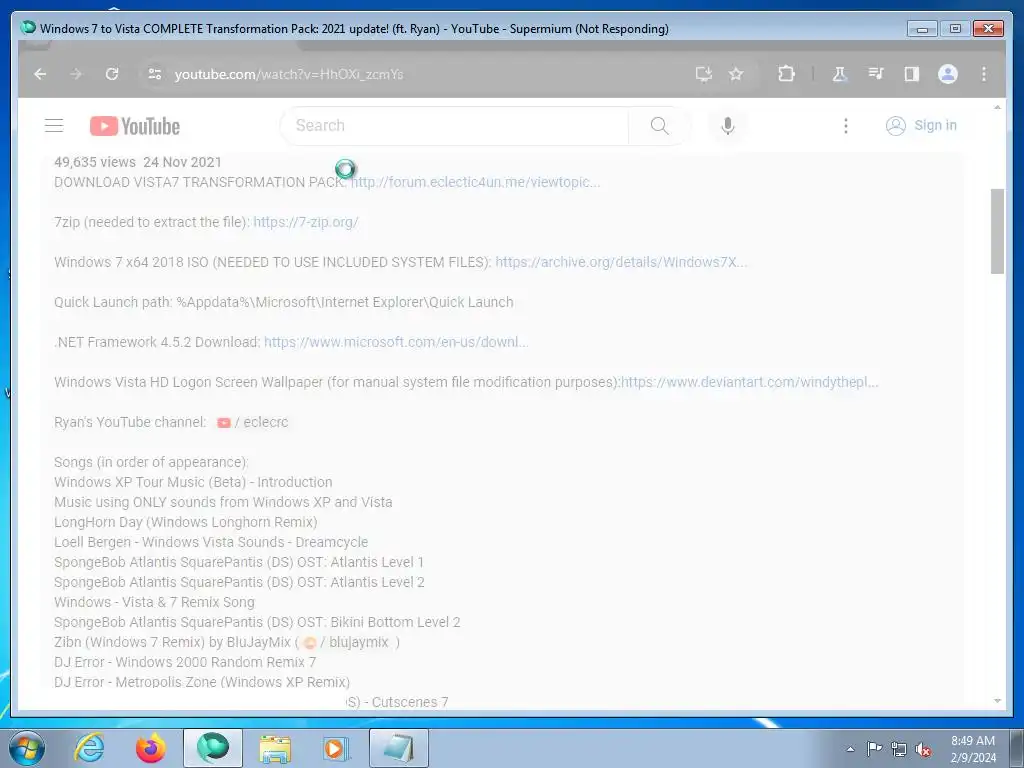This screenshot has height=768, width=1024.
Task: Click the Show desktop strip
Action: click(x=1017, y=748)
